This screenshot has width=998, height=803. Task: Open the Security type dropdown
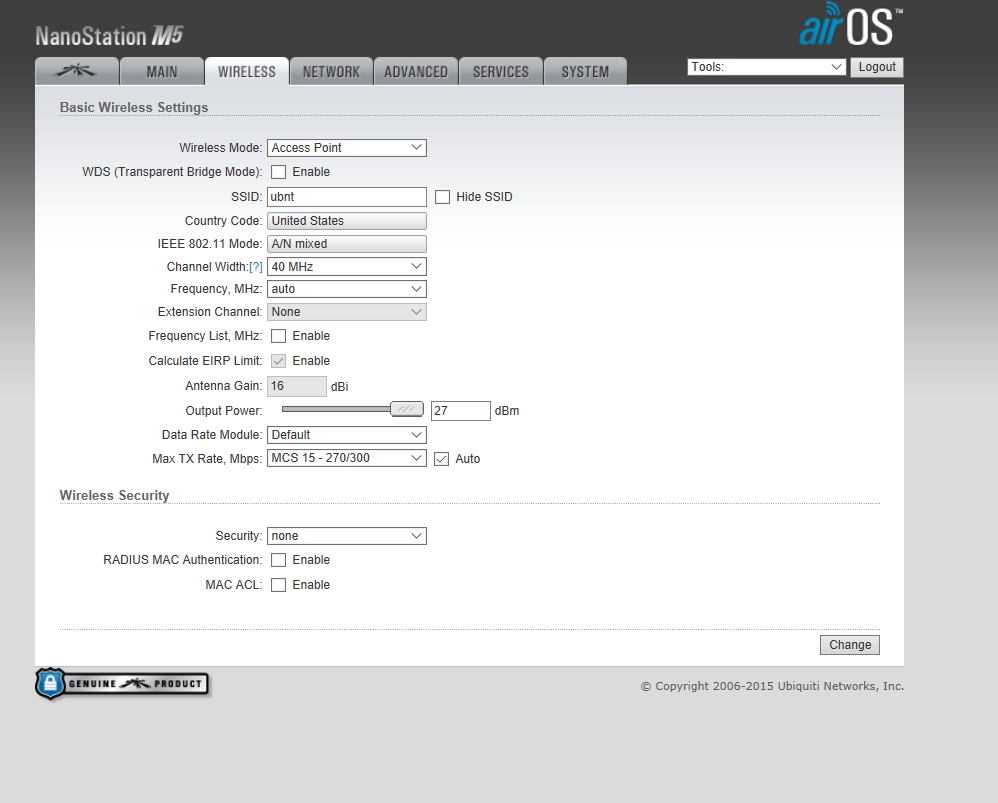(346, 536)
